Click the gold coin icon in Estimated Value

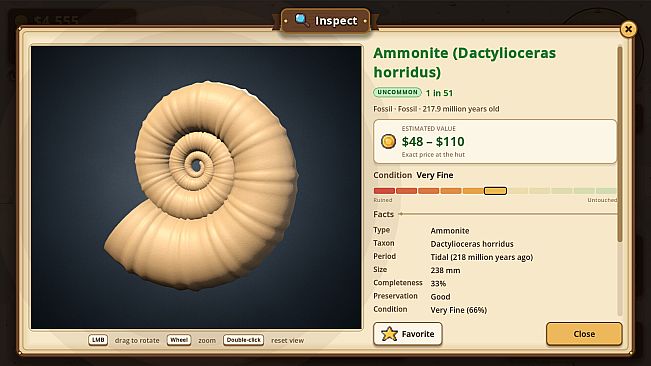(x=389, y=142)
